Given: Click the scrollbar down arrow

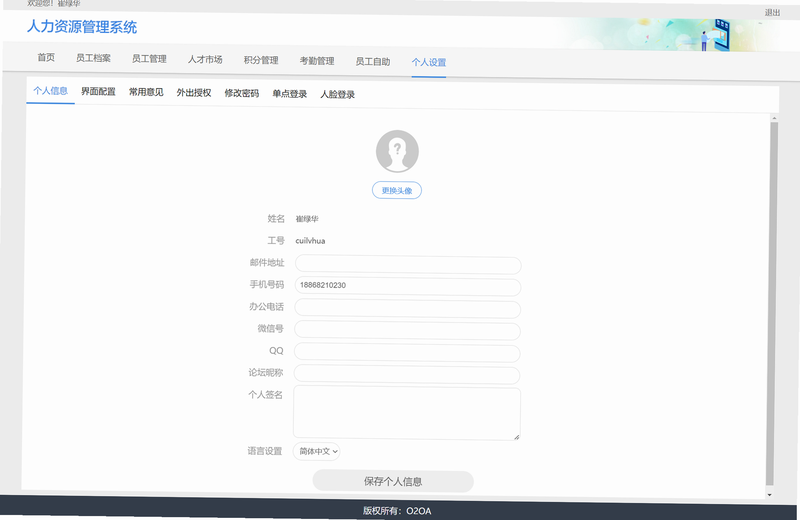Looking at the screenshot, I should [x=770, y=494].
